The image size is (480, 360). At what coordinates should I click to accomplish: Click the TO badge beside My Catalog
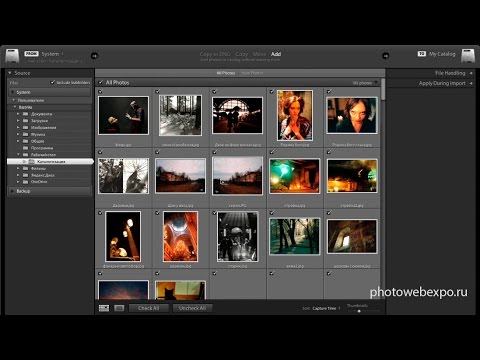pos(422,54)
